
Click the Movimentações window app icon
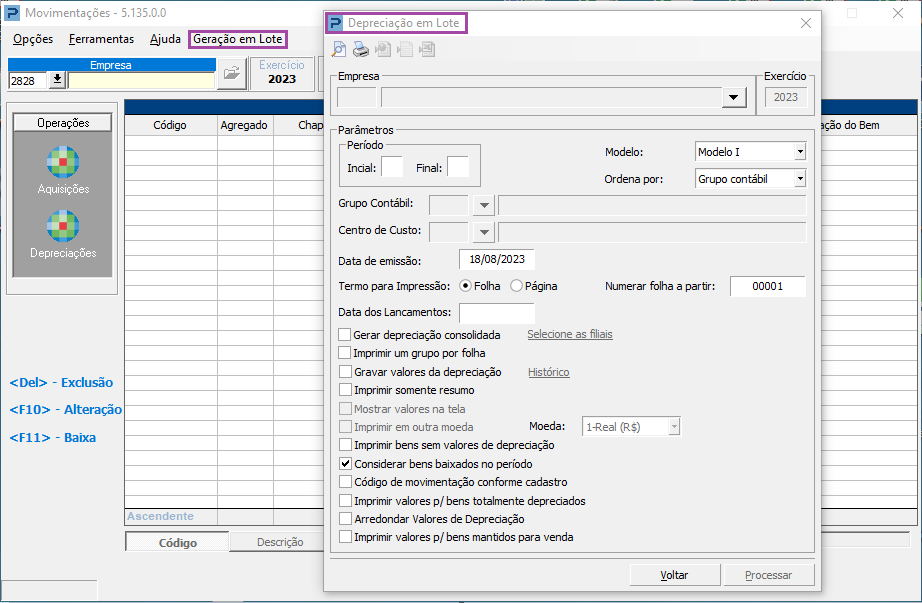12,13
